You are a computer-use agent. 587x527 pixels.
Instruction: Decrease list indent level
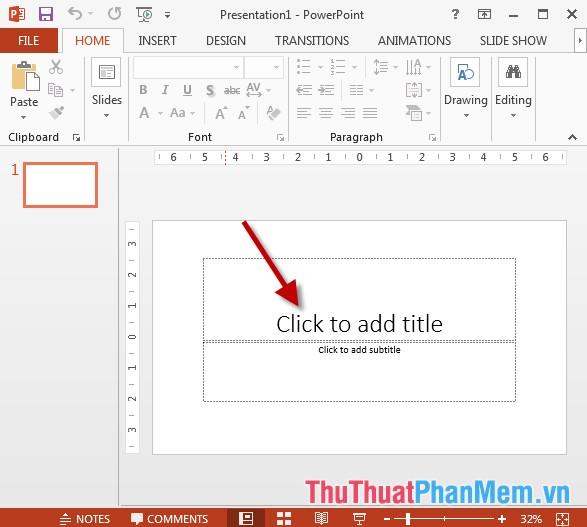click(x=304, y=90)
